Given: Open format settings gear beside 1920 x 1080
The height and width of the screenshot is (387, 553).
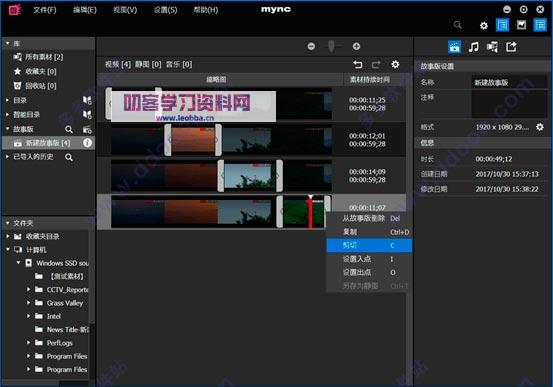Looking at the screenshot, I should pos(540,127).
